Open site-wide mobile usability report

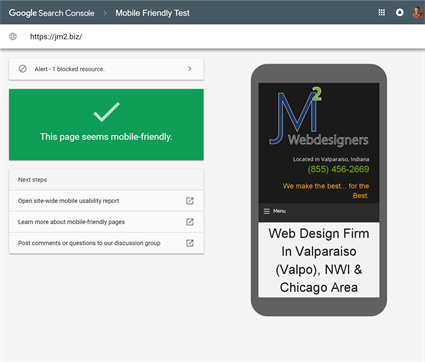[68, 201]
